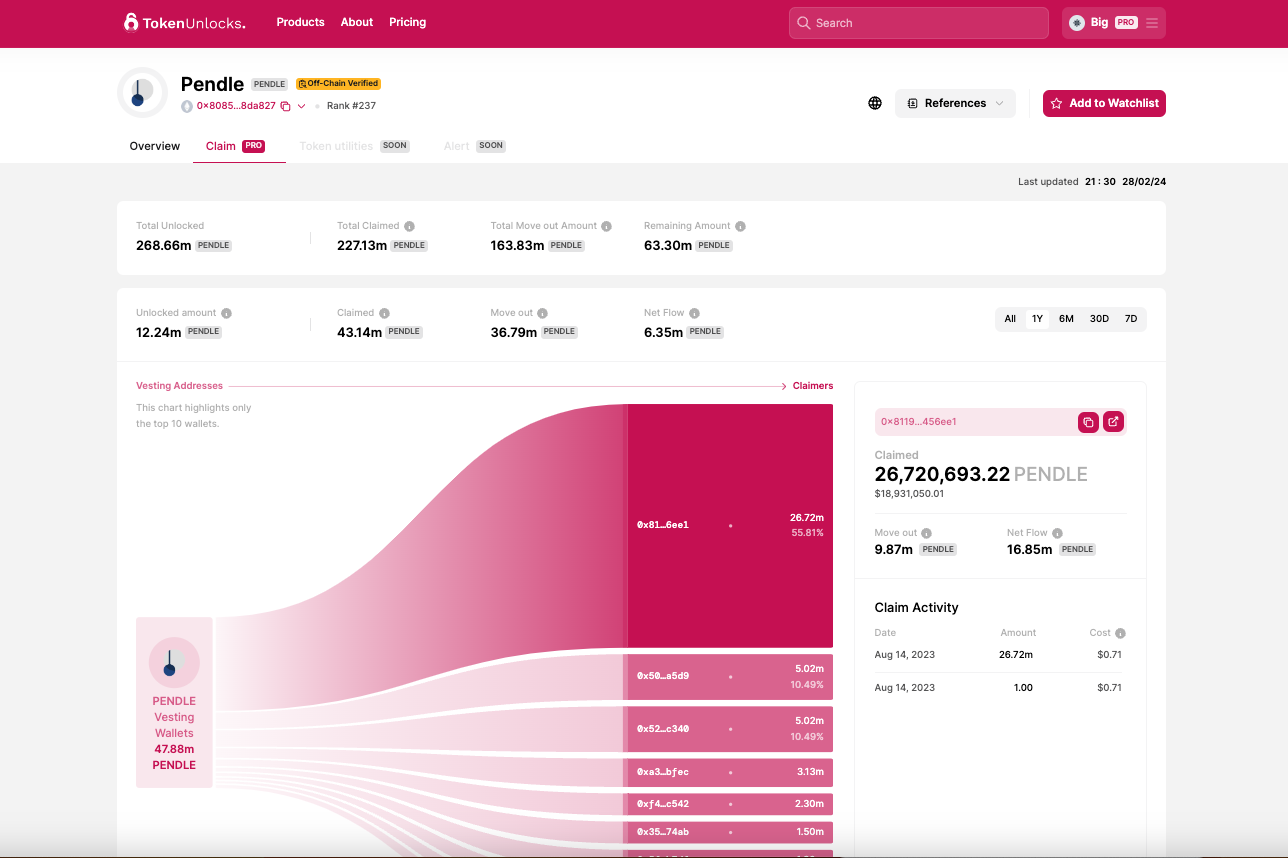Click info icon beside Net Flow 16.85m
This screenshot has height=858, width=1288.
coord(1057,533)
